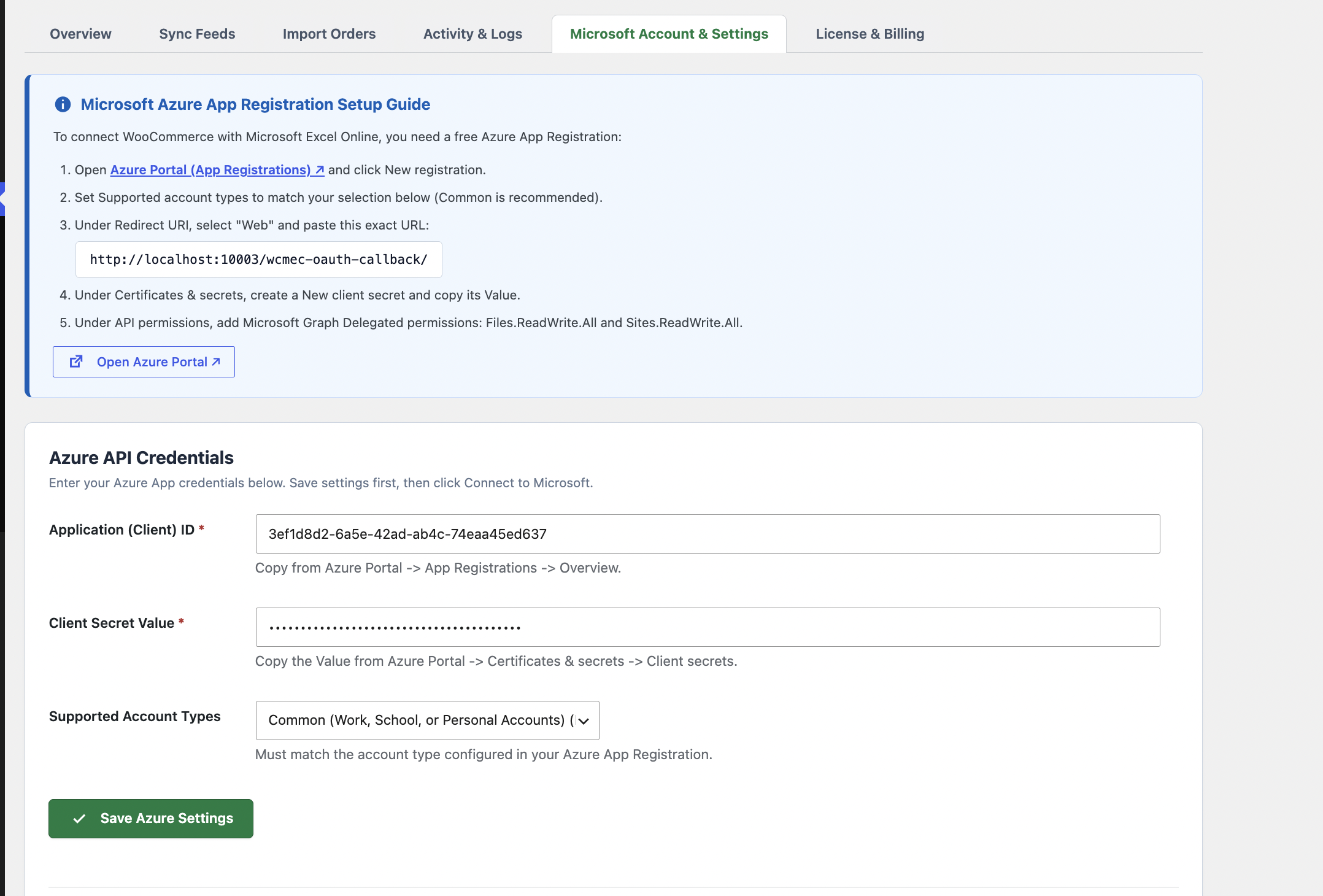Click the Microsoft Azure App Registration Setup Guide heading

(255, 104)
